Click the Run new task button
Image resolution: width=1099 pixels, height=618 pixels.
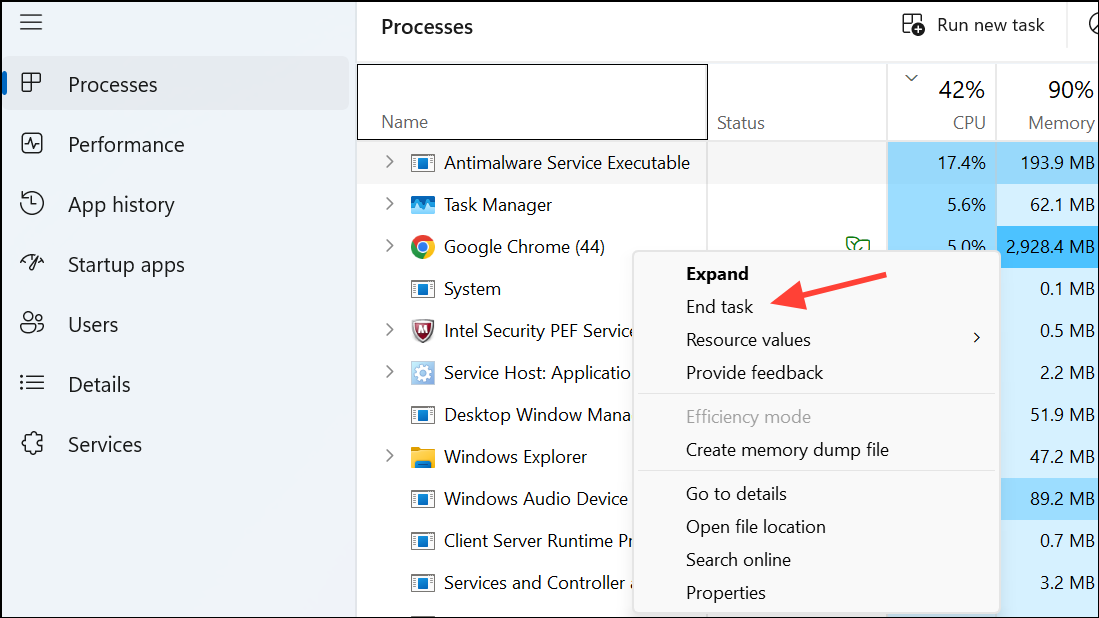[x=974, y=24]
